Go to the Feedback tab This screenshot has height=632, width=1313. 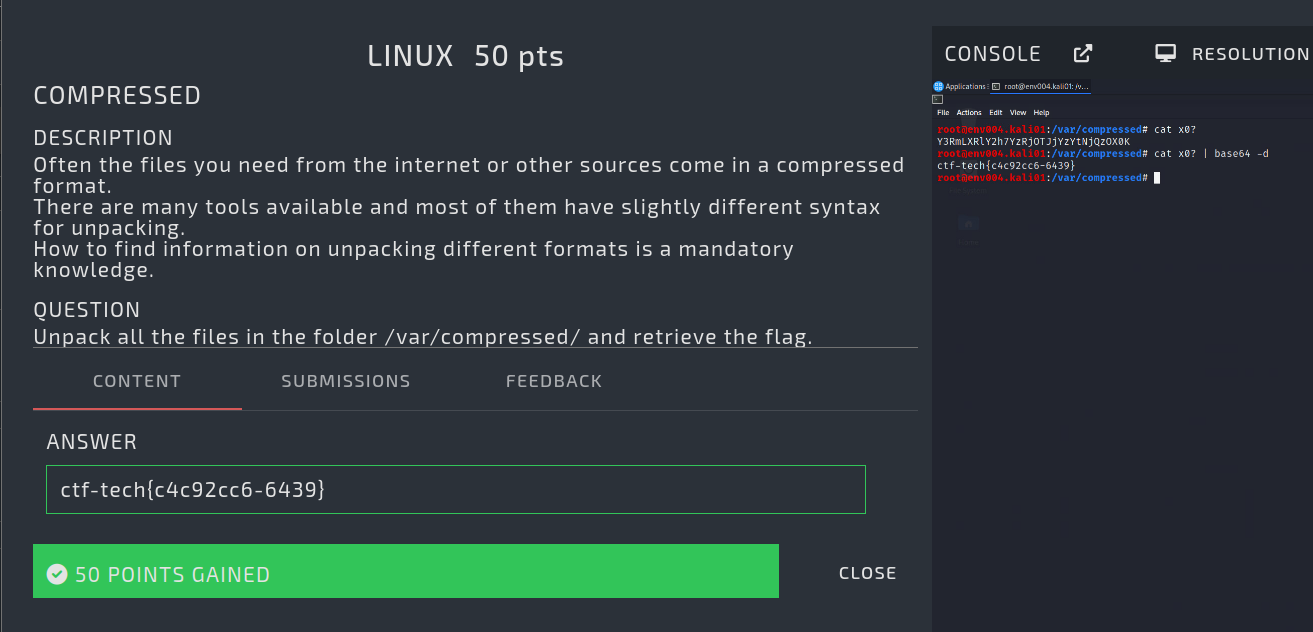[x=554, y=381]
